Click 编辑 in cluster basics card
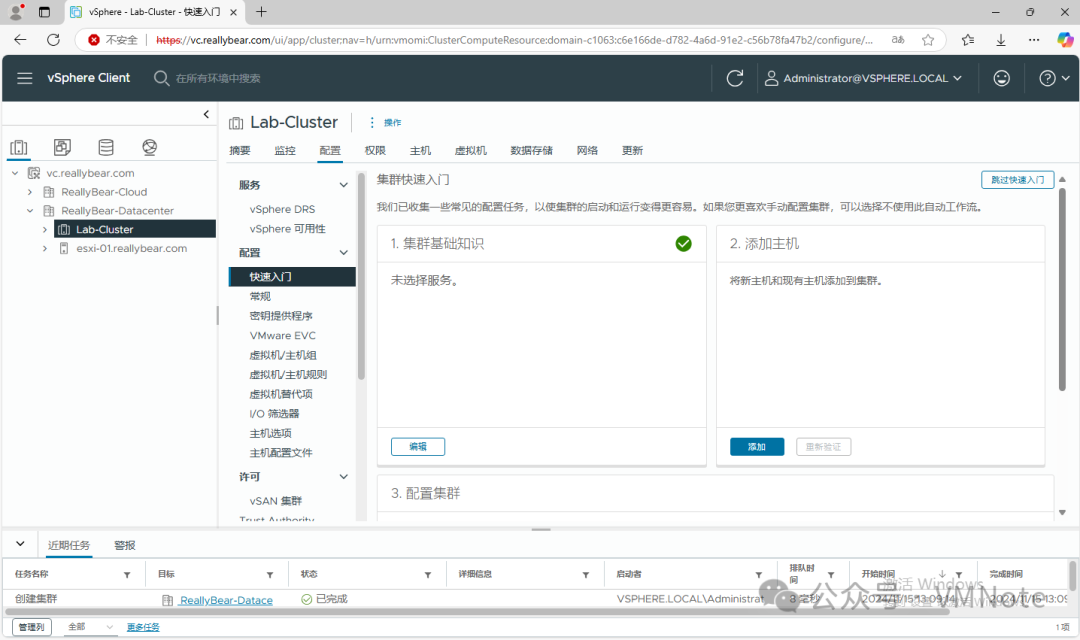The height and width of the screenshot is (640, 1080). tap(418, 447)
